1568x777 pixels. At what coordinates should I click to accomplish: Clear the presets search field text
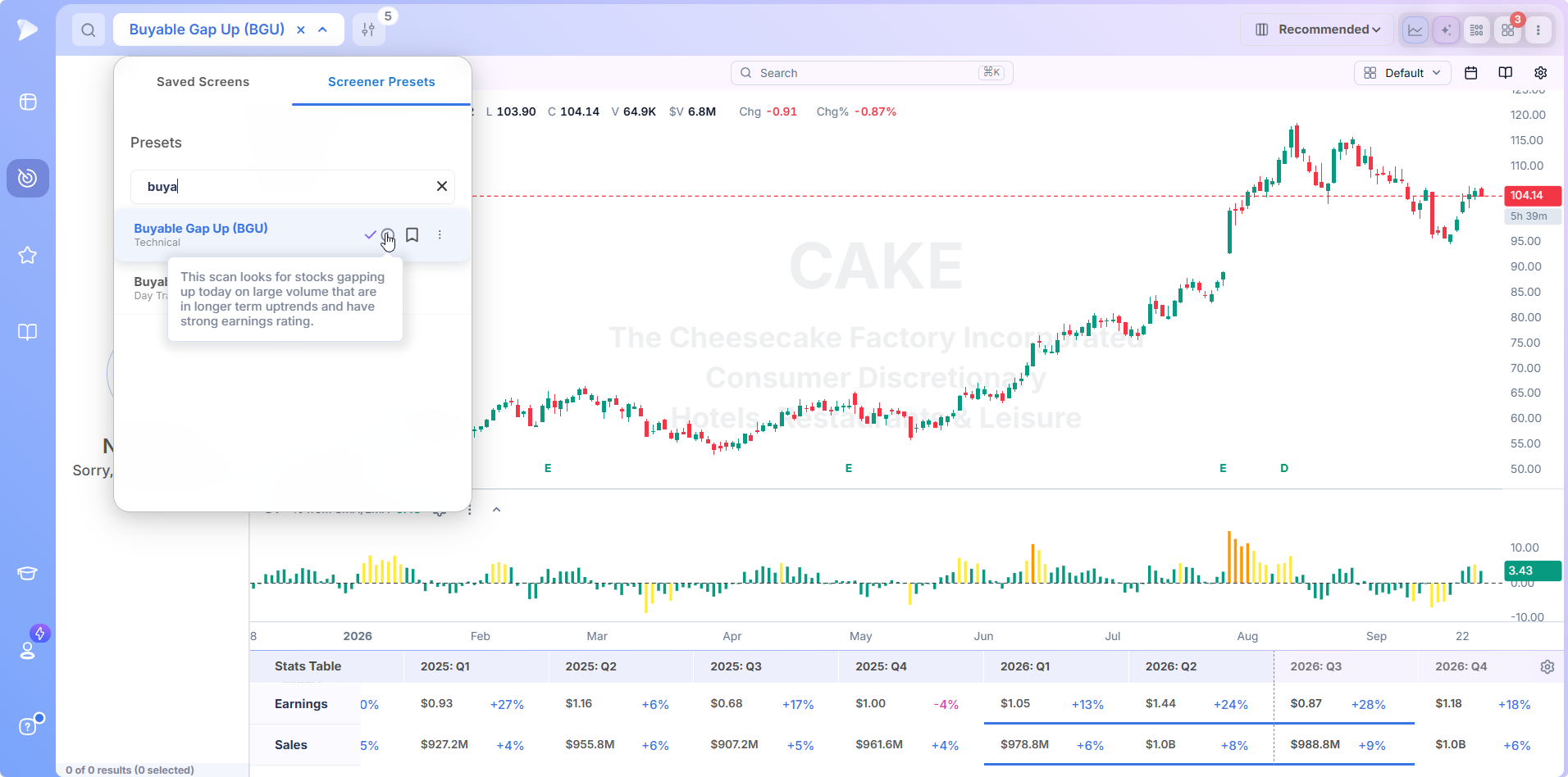[442, 186]
